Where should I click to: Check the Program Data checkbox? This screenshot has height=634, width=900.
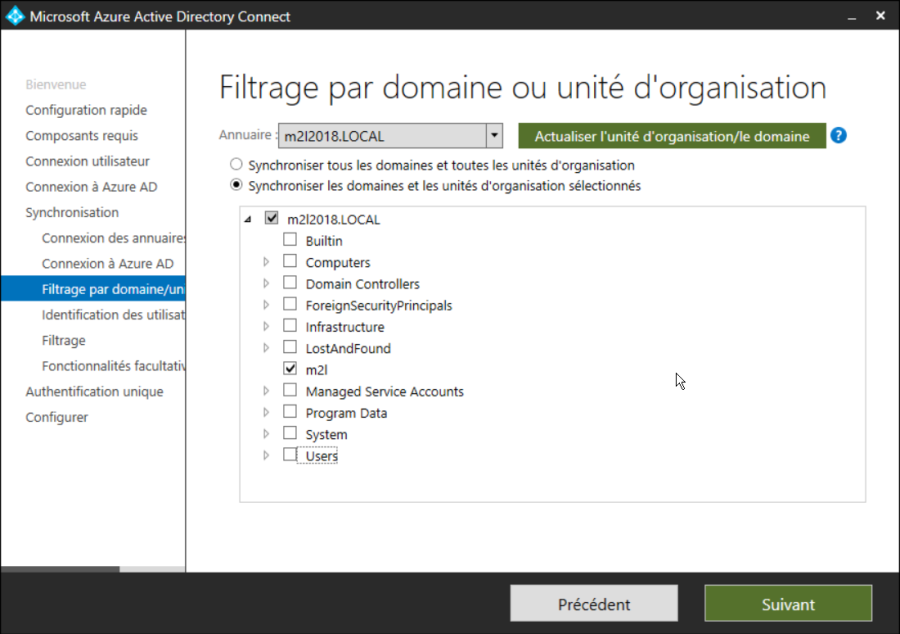click(290, 412)
